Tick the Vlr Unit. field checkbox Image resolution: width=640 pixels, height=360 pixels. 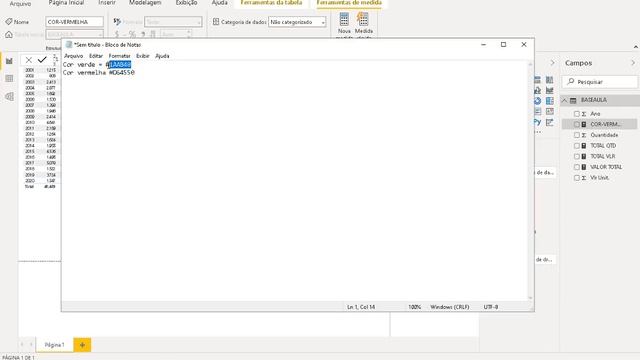(577, 178)
